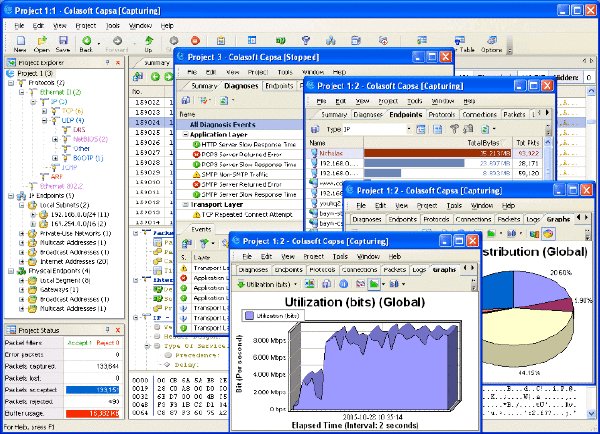This screenshot has height=434, width=600.
Task: Switch to Summary tab in Project 3 window
Action: tap(204, 86)
